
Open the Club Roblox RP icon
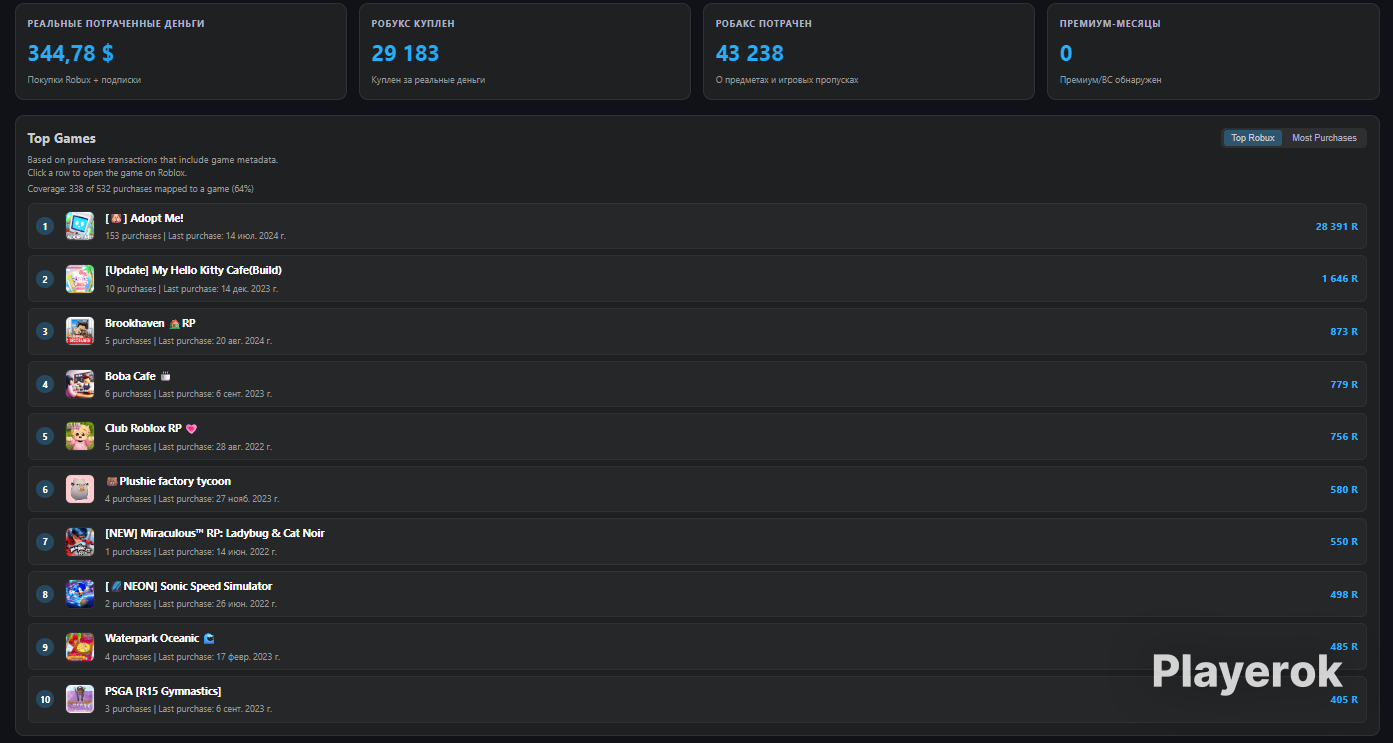click(80, 436)
